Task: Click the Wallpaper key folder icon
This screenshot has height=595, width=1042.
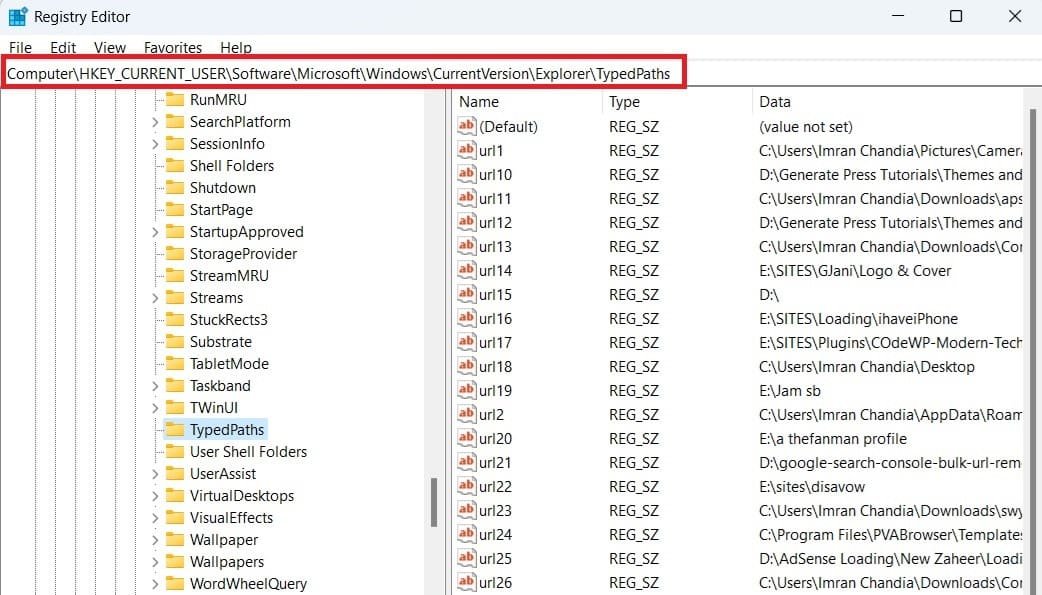Action: (x=175, y=540)
